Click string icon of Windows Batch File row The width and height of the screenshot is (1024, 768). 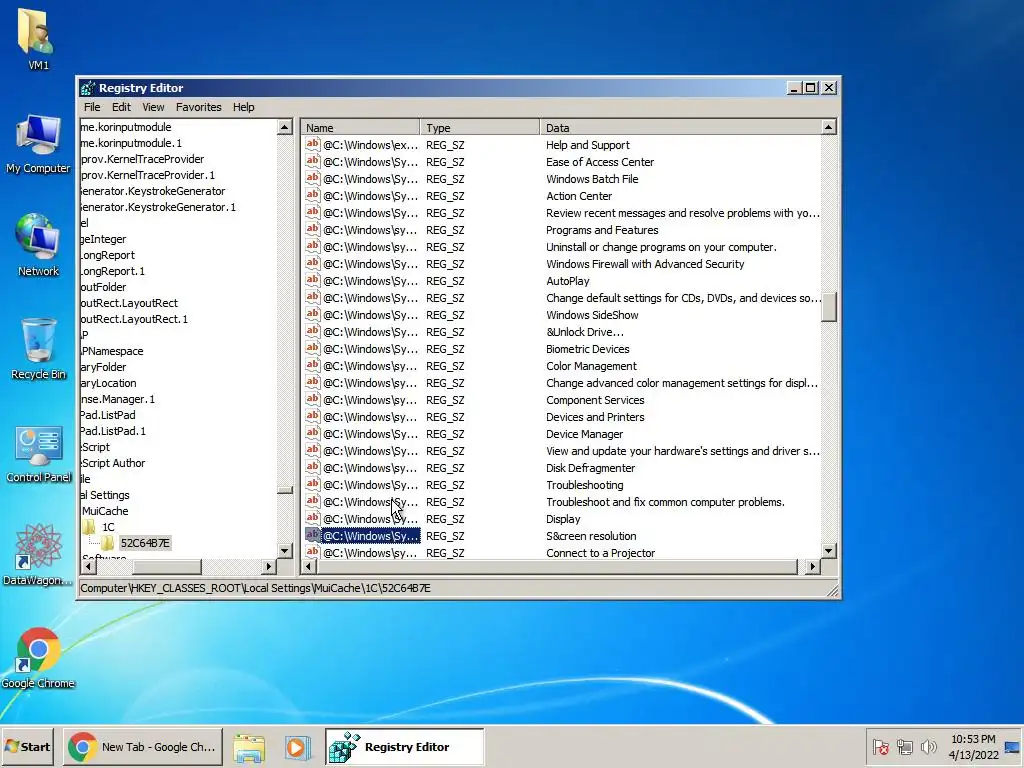313,178
